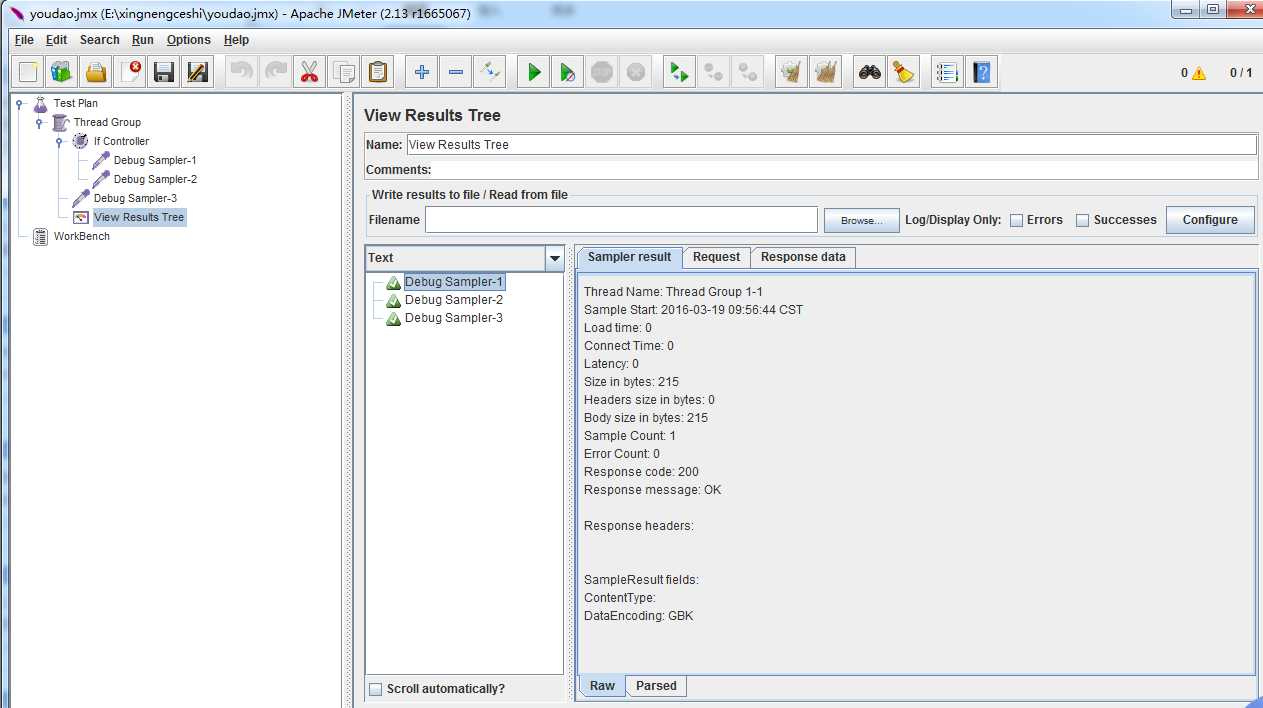Click the Start no pauses icon
Viewport: 1263px width, 708px height.
[x=568, y=72]
